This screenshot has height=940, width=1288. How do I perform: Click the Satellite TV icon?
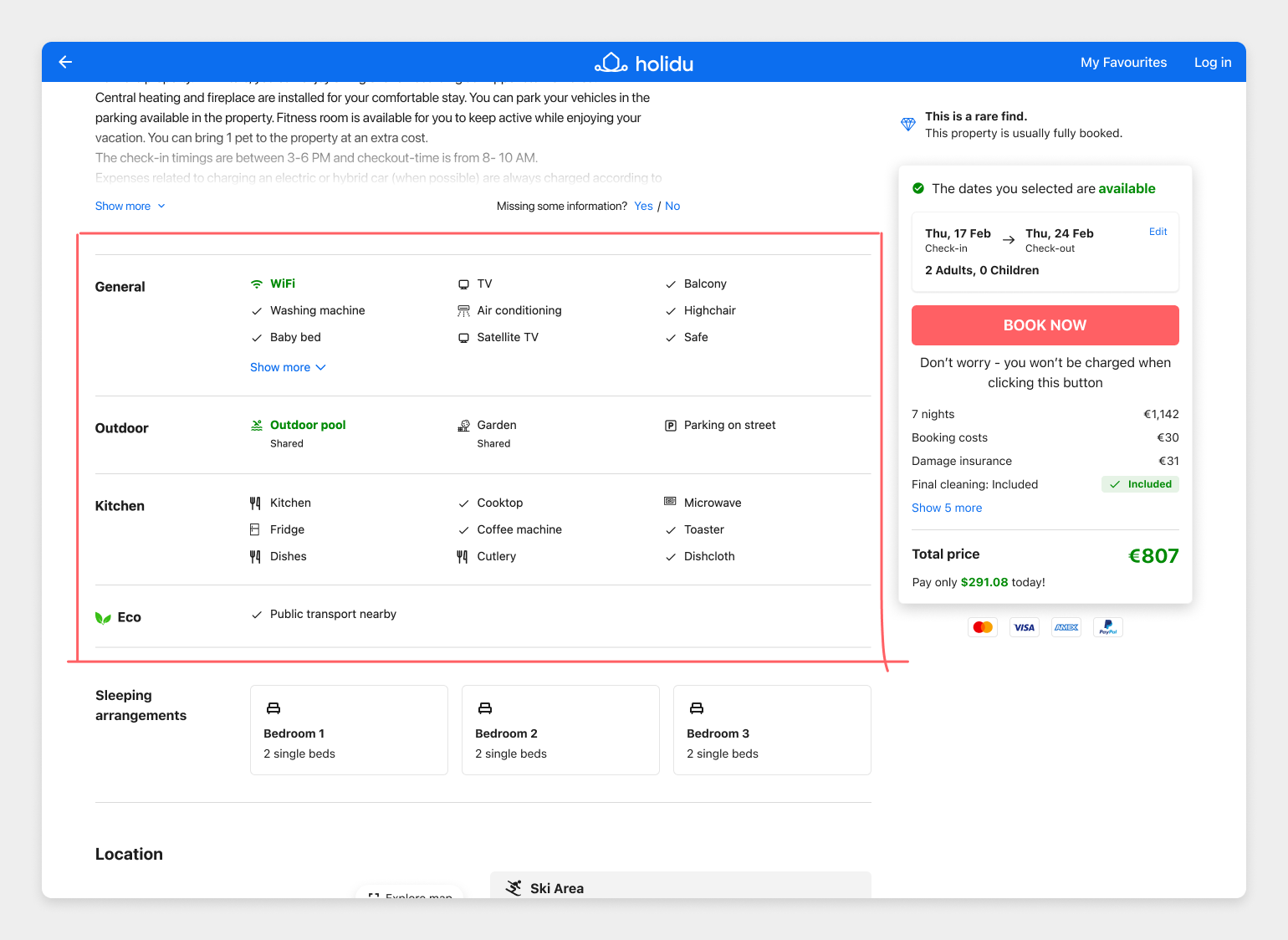(x=463, y=338)
